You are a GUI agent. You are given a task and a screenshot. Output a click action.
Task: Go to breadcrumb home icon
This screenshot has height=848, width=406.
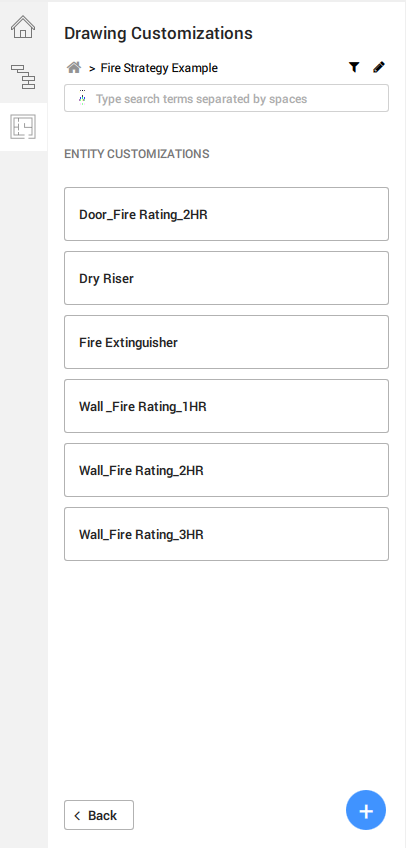tap(74, 68)
